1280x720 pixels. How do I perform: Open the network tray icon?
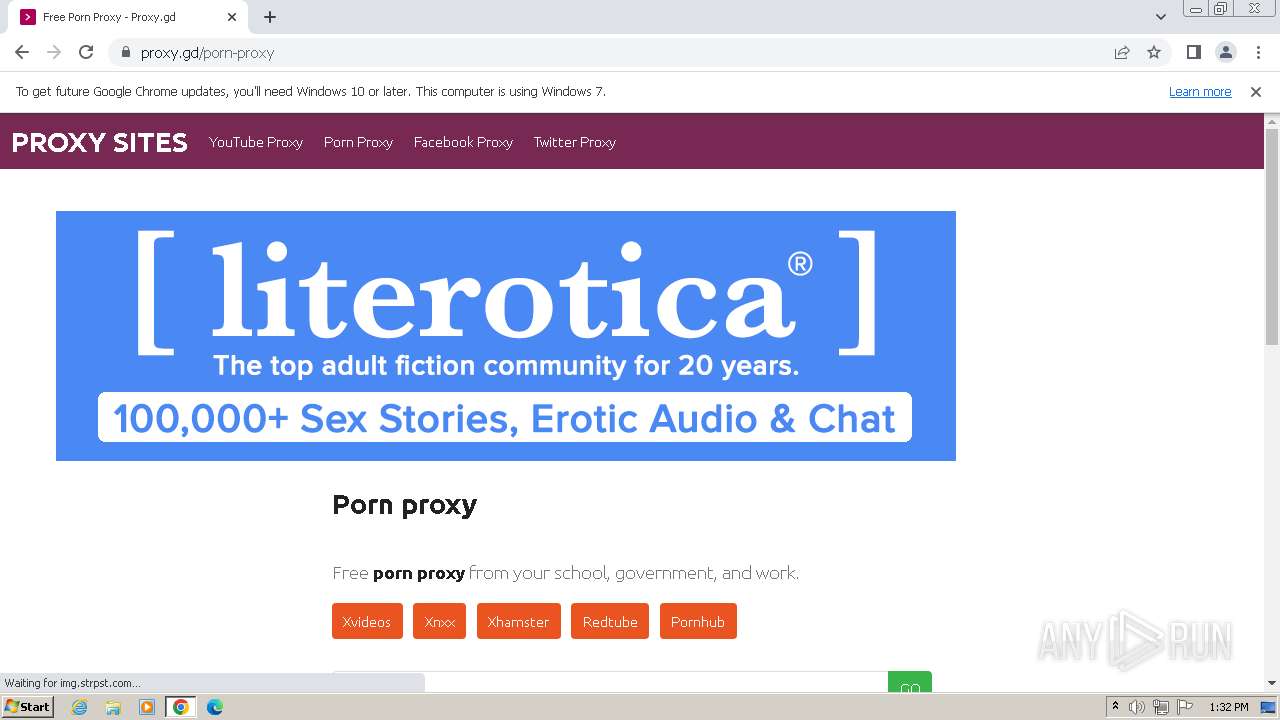[1161, 707]
